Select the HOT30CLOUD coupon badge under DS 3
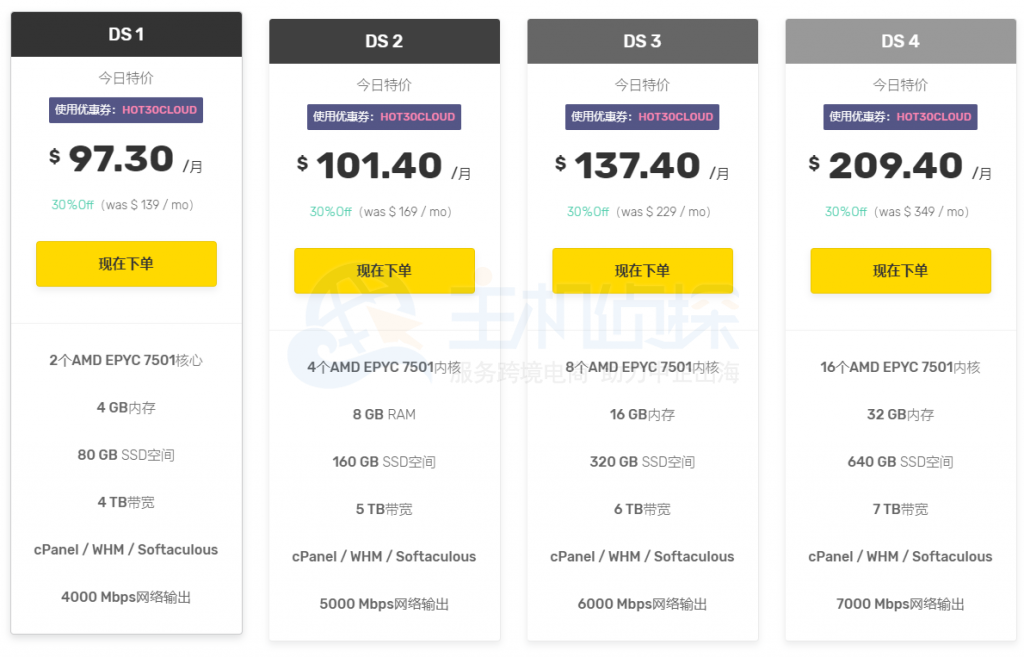The image size is (1024, 657). coord(642,117)
